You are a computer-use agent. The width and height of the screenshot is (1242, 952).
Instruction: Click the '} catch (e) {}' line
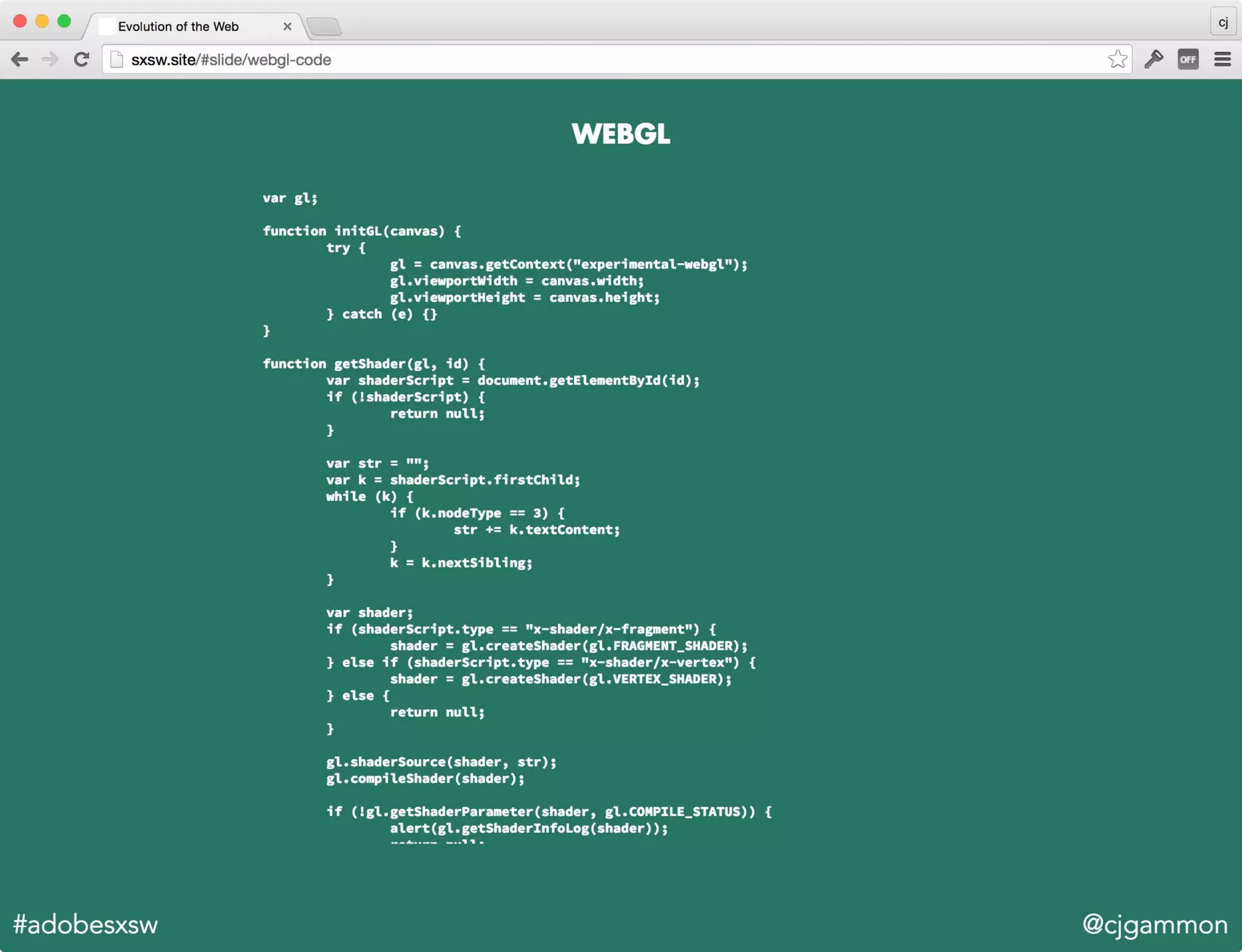tap(382, 314)
